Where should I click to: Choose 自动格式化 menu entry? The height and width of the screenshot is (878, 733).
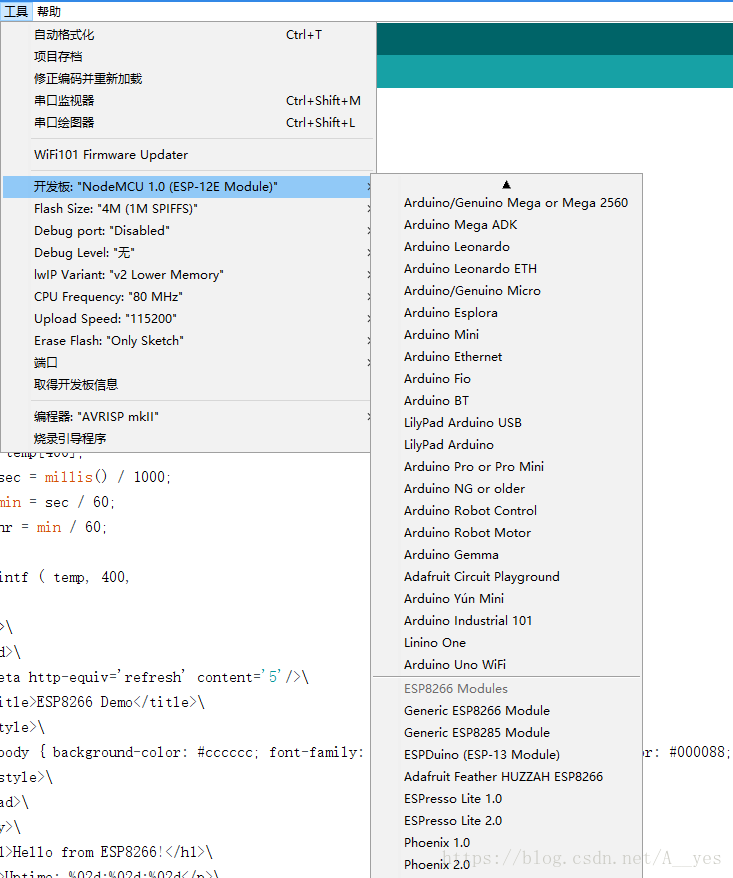point(188,35)
